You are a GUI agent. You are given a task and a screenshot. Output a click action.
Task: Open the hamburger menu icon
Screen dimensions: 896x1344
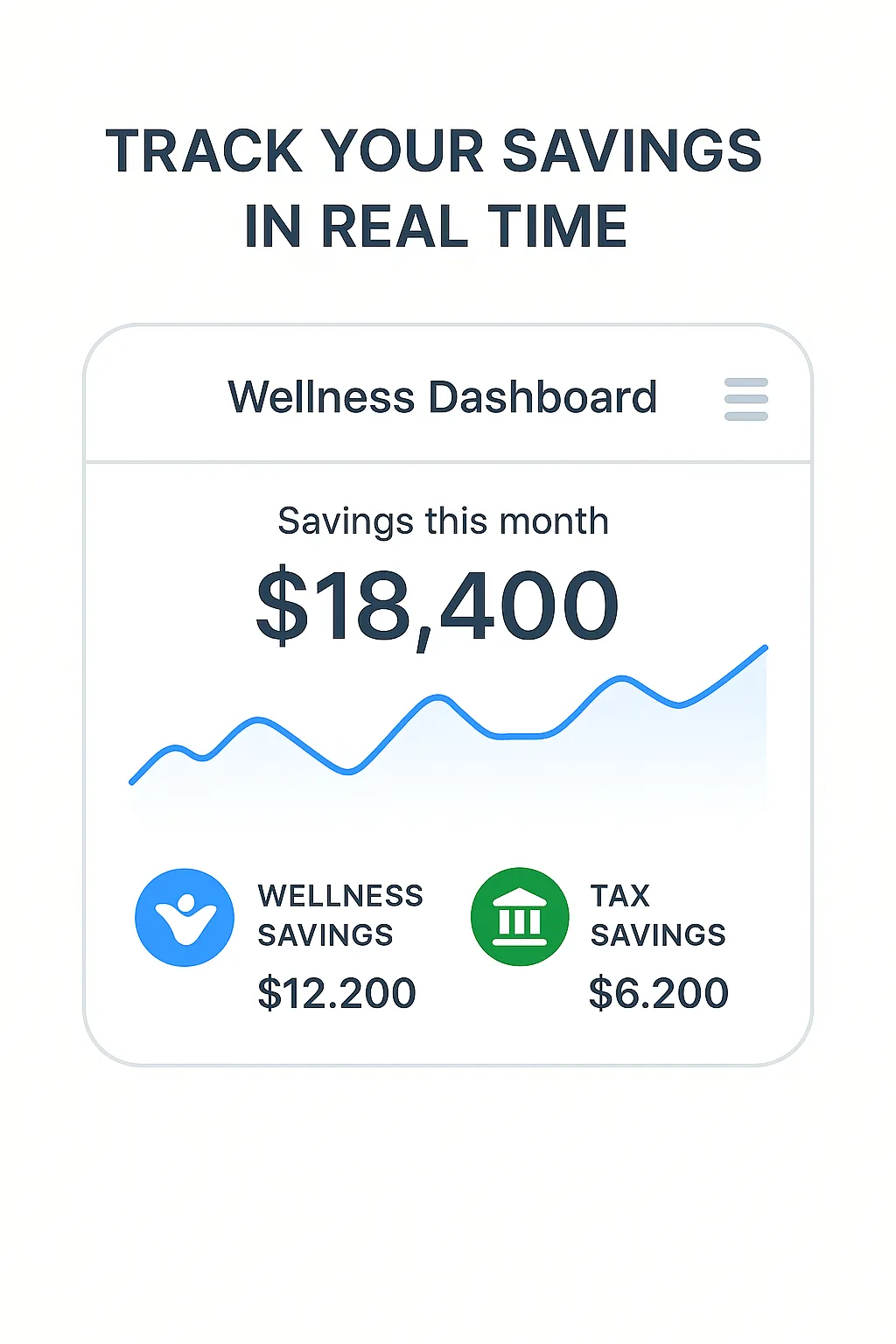tap(746, 399)
